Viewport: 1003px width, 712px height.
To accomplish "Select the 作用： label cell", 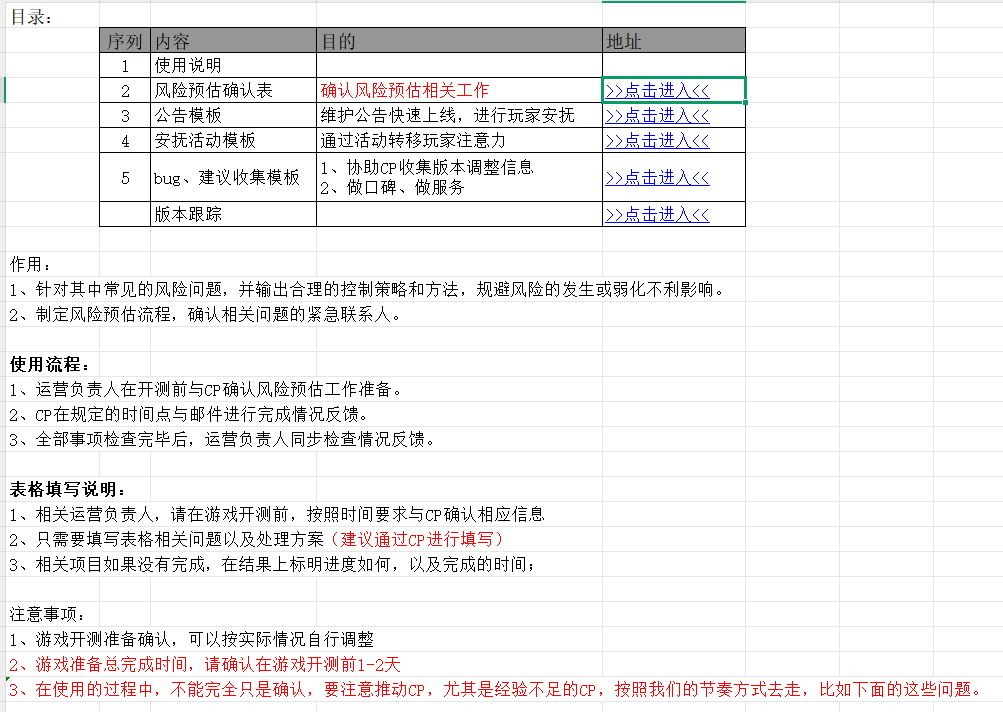I will point(31,264).
